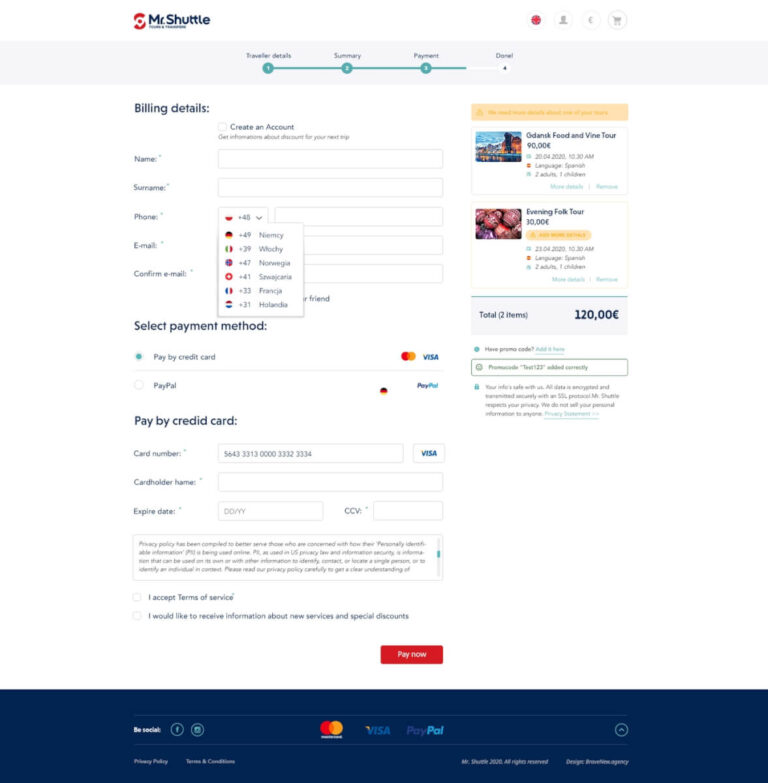This screenshot has width=768, height=783.
Task: Click the PayPal logo in payment row
Action: pyautogui.click(x=427, y=386)
